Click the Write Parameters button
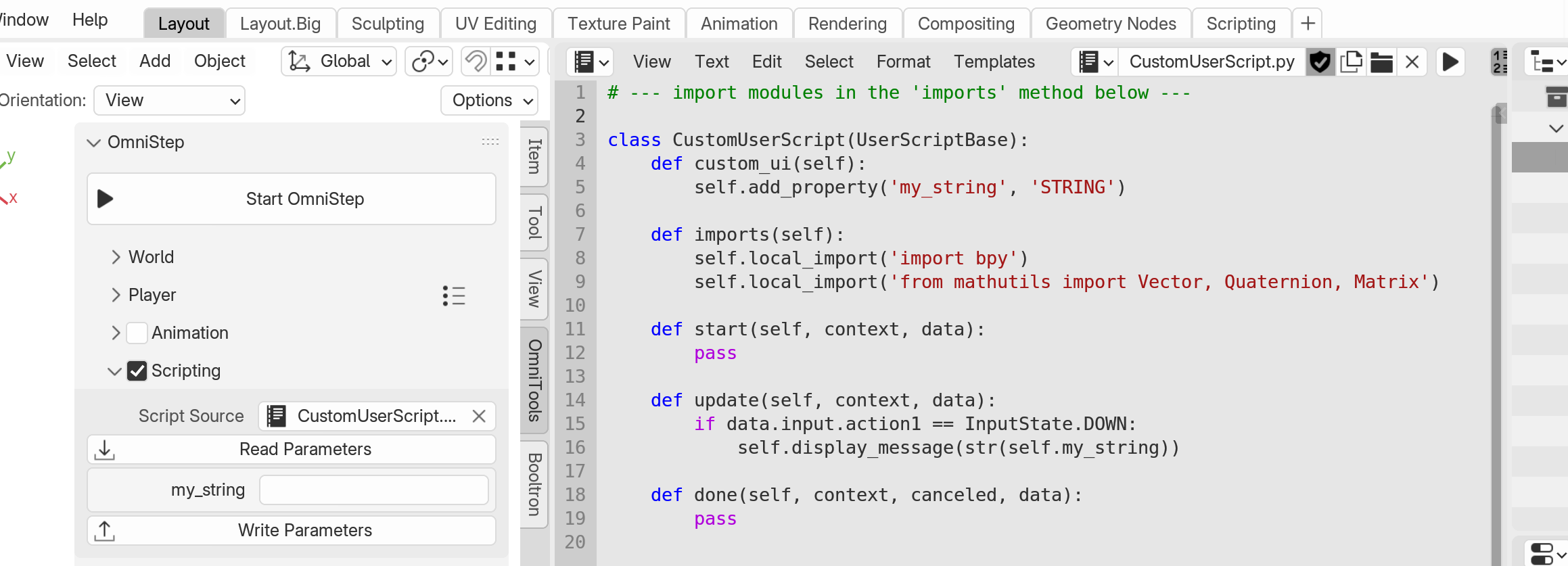Screen dimensions: 1568x566 tap(292, 531)
